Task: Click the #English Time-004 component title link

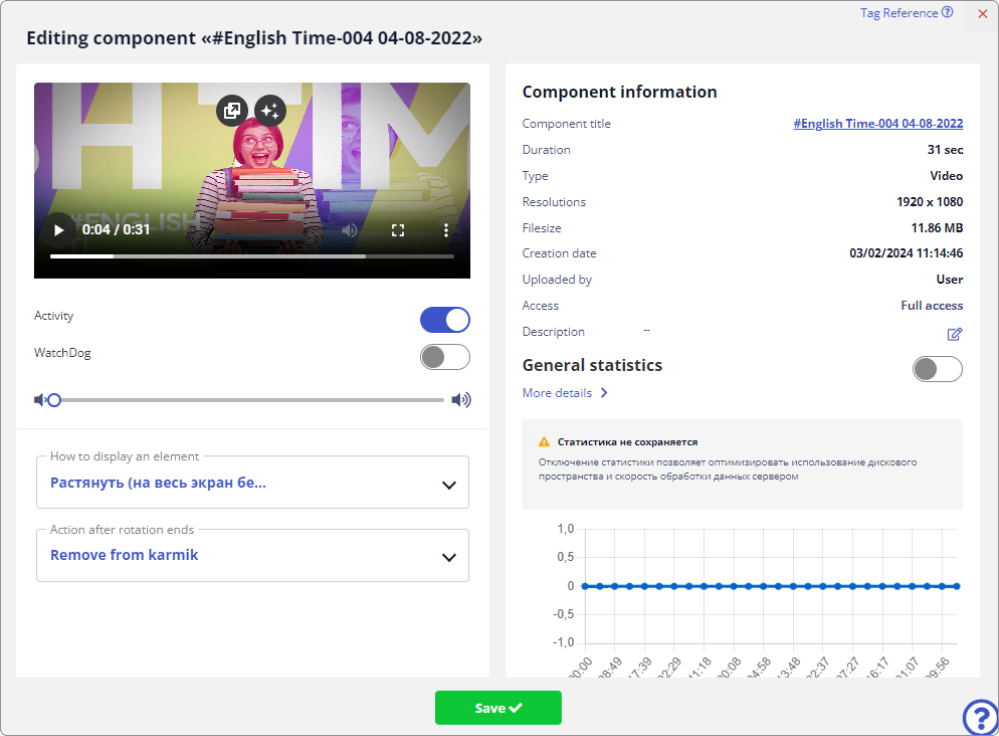Action: [878, 124]
